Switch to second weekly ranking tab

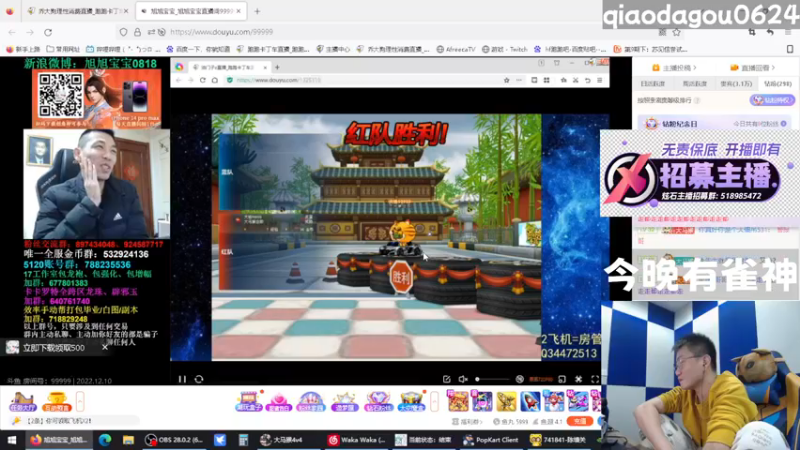click(694, 84)
